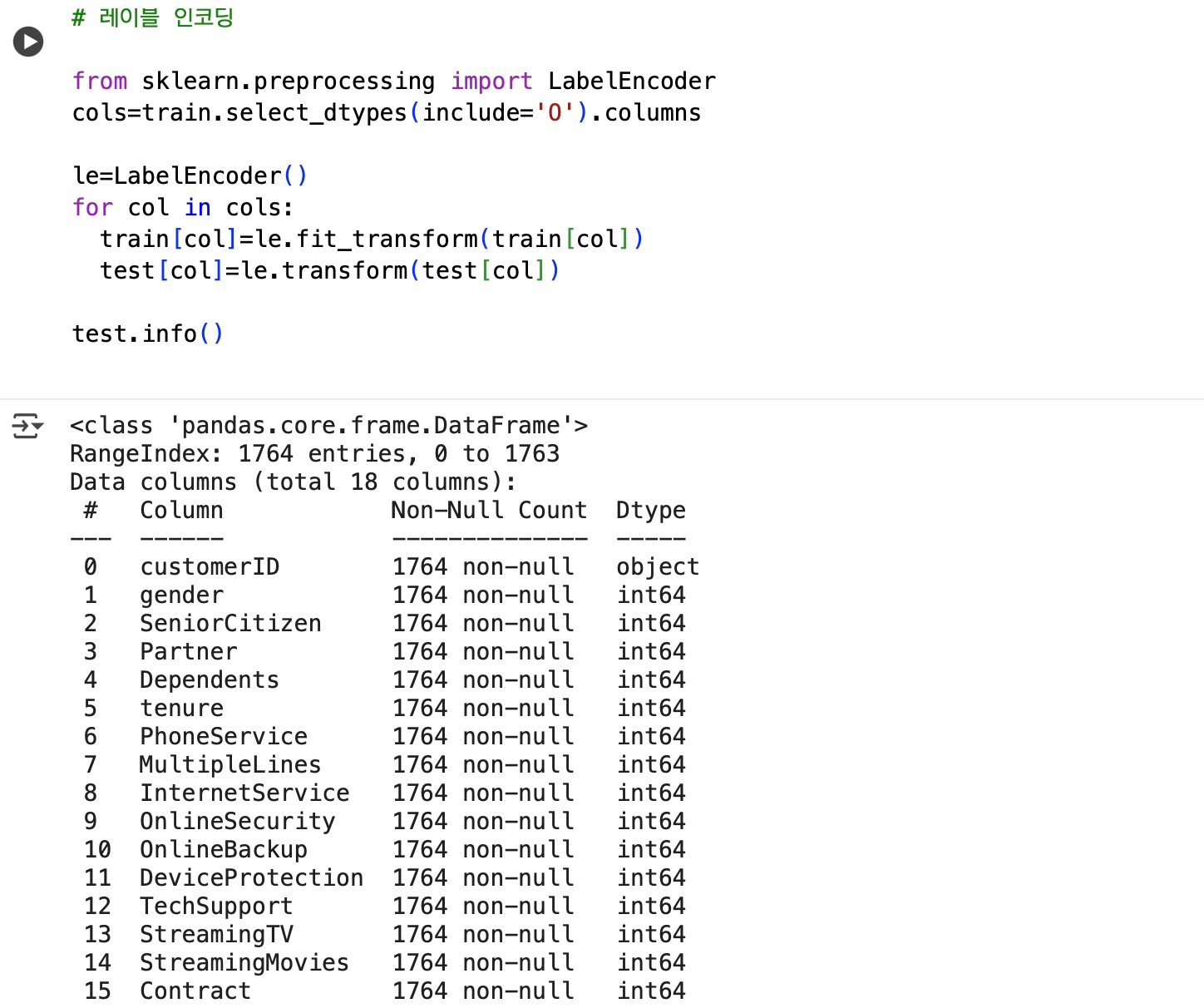Select the output line "<class 'pandas.core.frame.DataFrame'>"
The image size is (1204, 1008).
(x=329, y=426)
